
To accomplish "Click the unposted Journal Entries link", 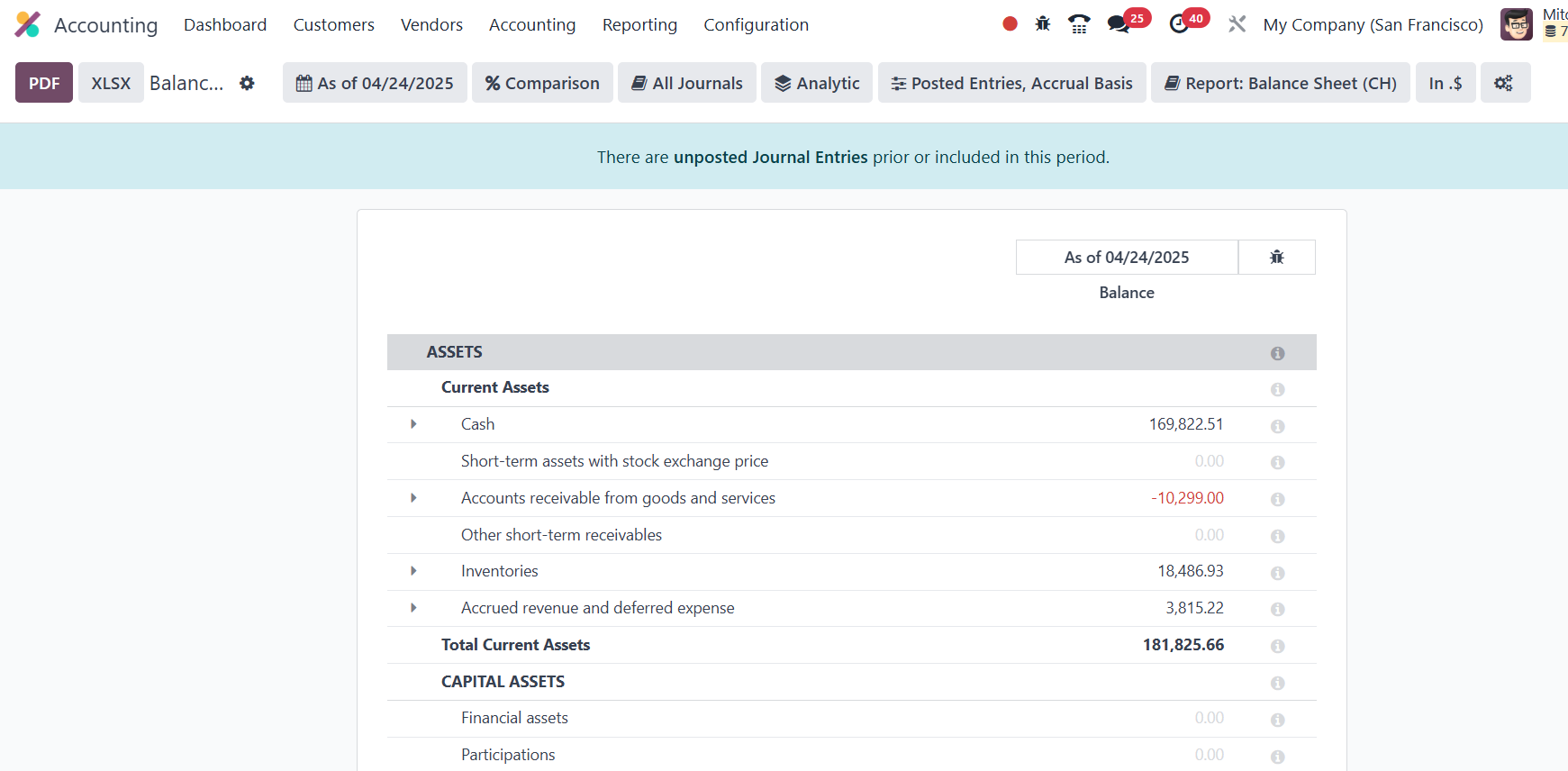I will (x=770, y=157).
